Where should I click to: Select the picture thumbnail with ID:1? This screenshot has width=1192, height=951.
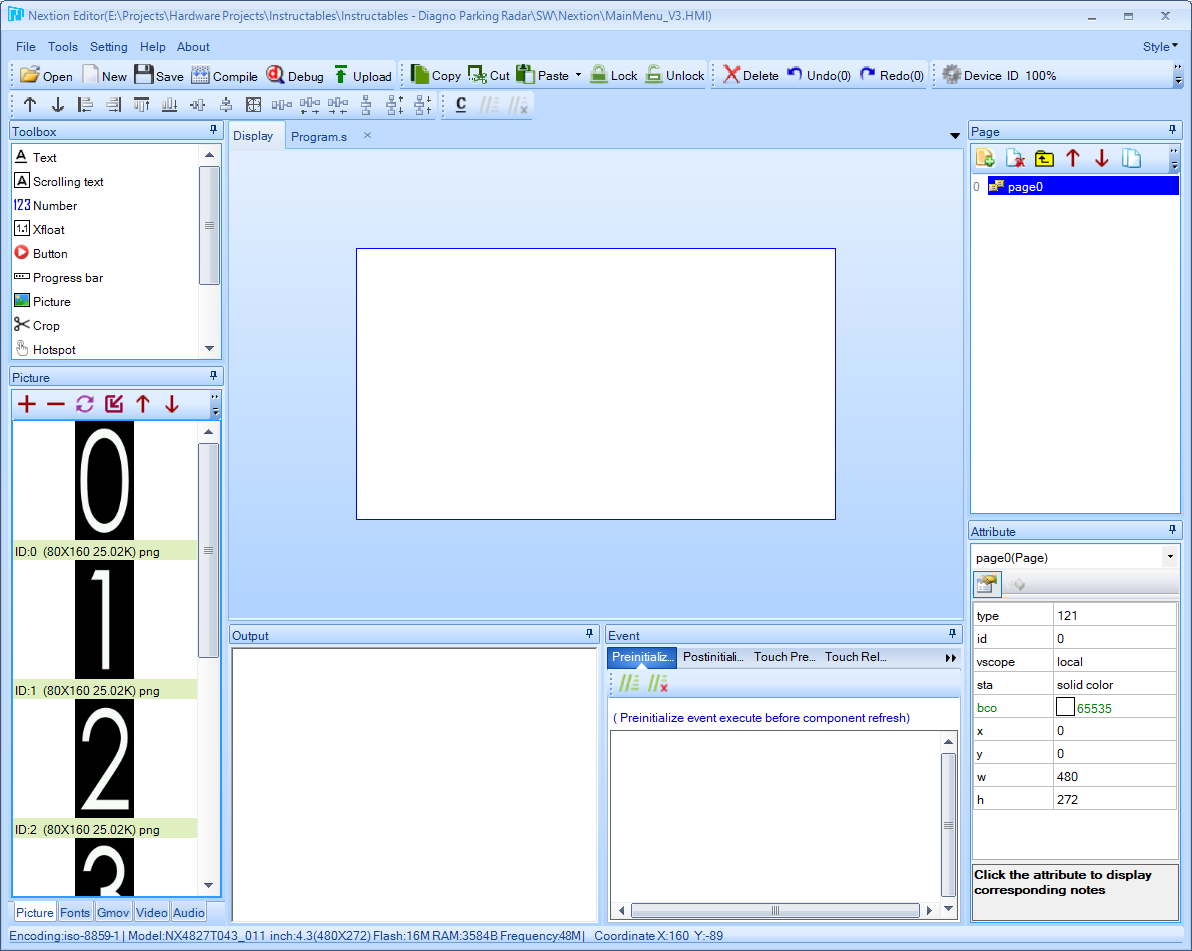[x=104, y=620]
